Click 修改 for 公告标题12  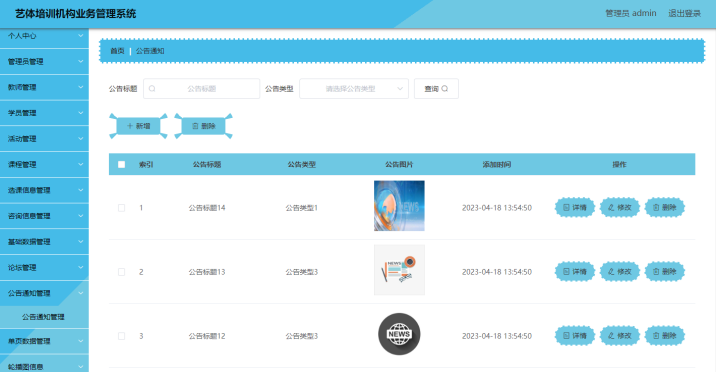point(619,336)
